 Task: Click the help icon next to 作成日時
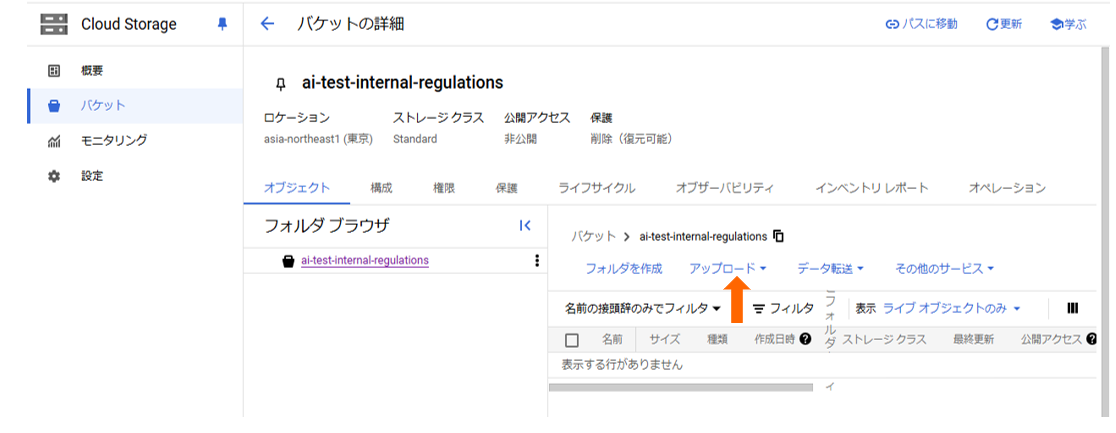pos(806,340)
